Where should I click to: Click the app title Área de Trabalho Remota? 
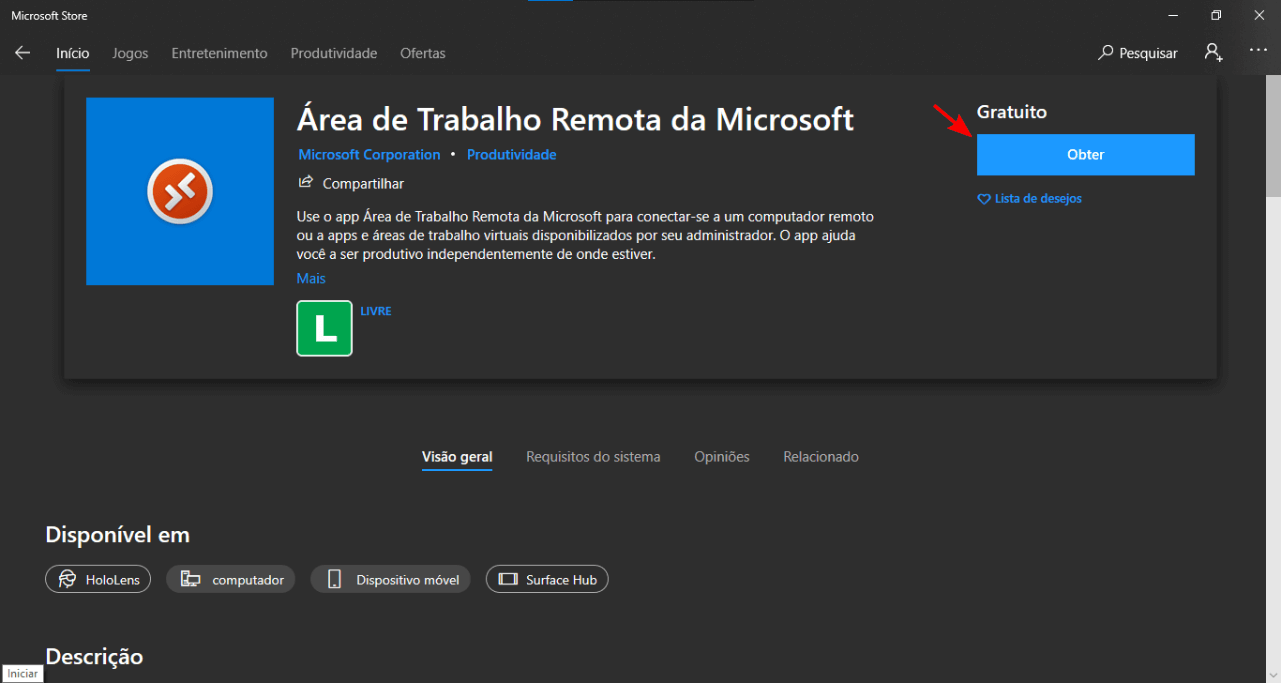coord(575,119)
